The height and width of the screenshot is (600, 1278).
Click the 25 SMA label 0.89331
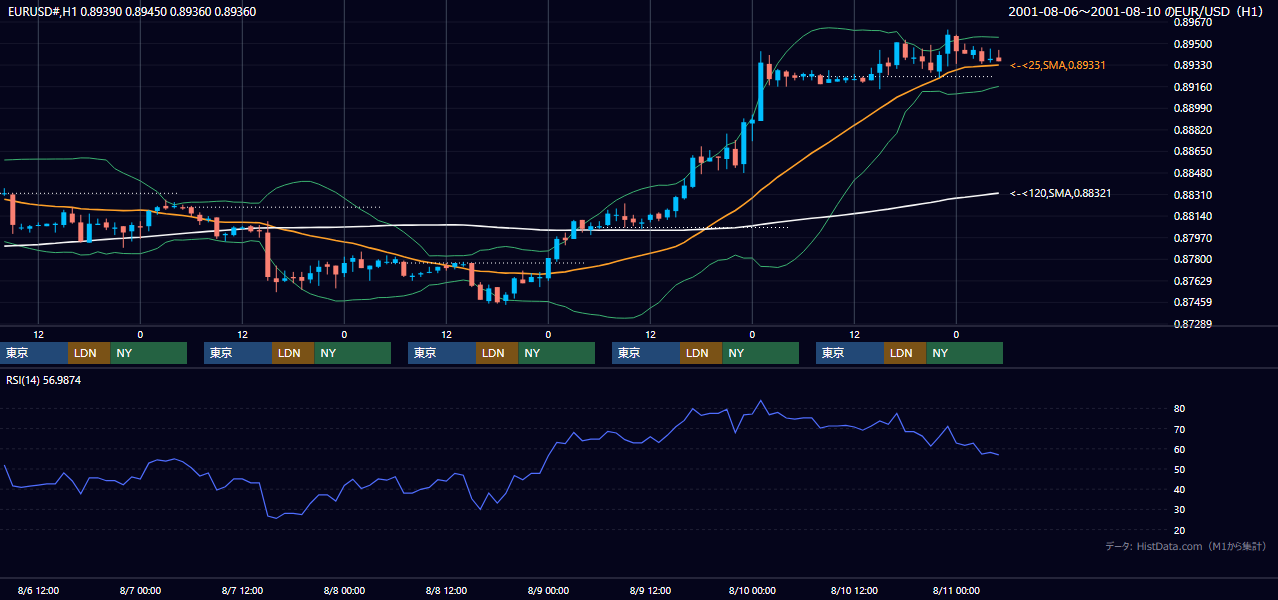(x=1058, y=65)
